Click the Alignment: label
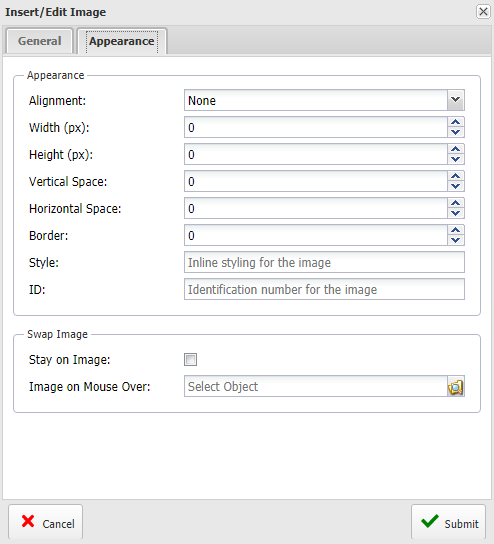Image resolution: width=494 pixels, height=544 pixels. click(57, 101)
